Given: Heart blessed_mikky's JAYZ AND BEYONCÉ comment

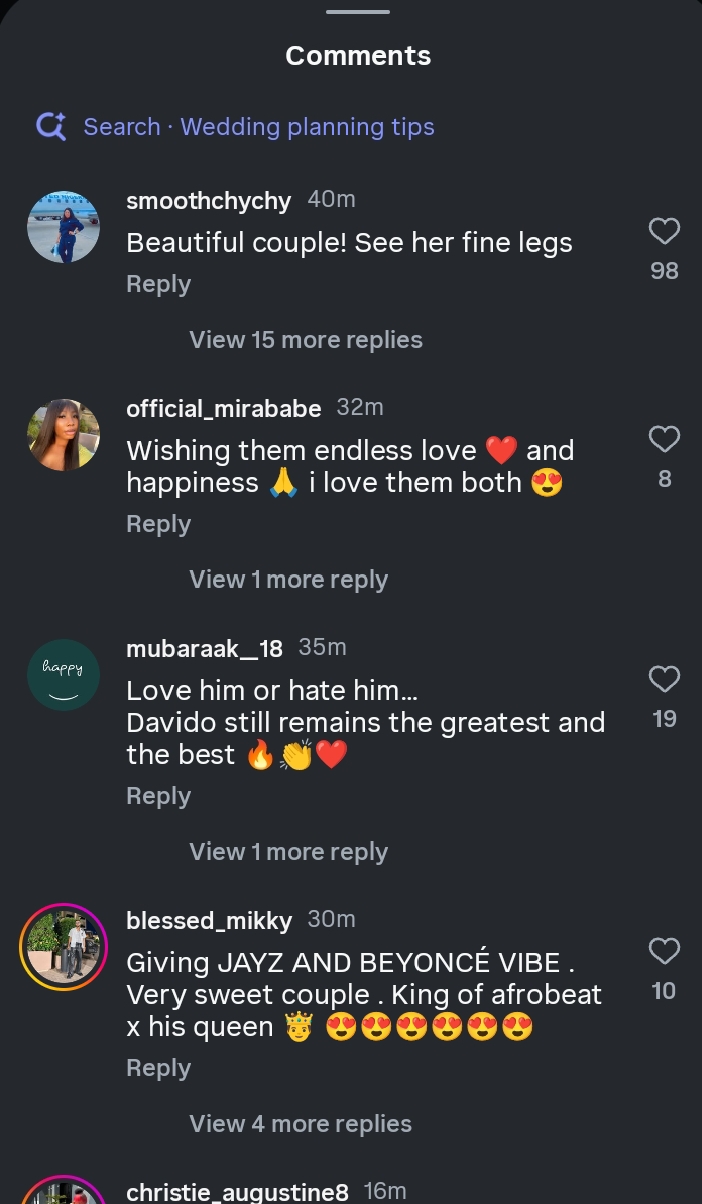Looking at the screenshot, I should pyautogui.click(x=664, y=951).
